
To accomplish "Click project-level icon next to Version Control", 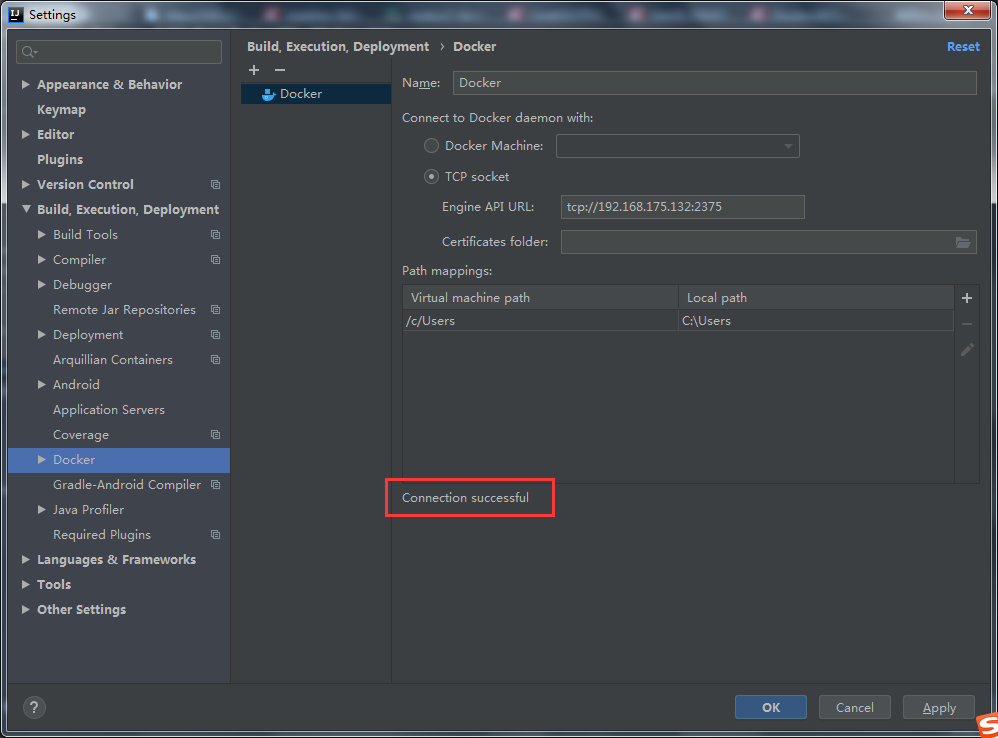I will tap(216, 184).
